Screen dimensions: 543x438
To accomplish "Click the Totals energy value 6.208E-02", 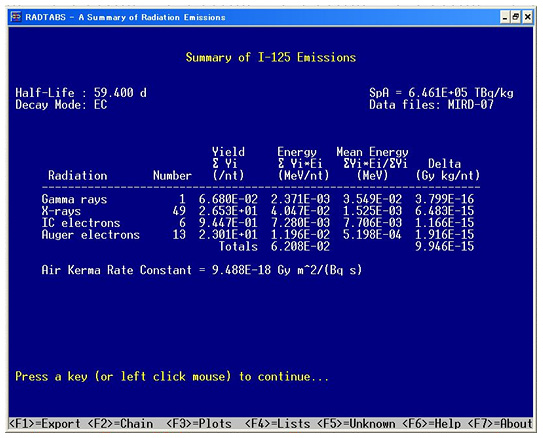I will [300, 247].
